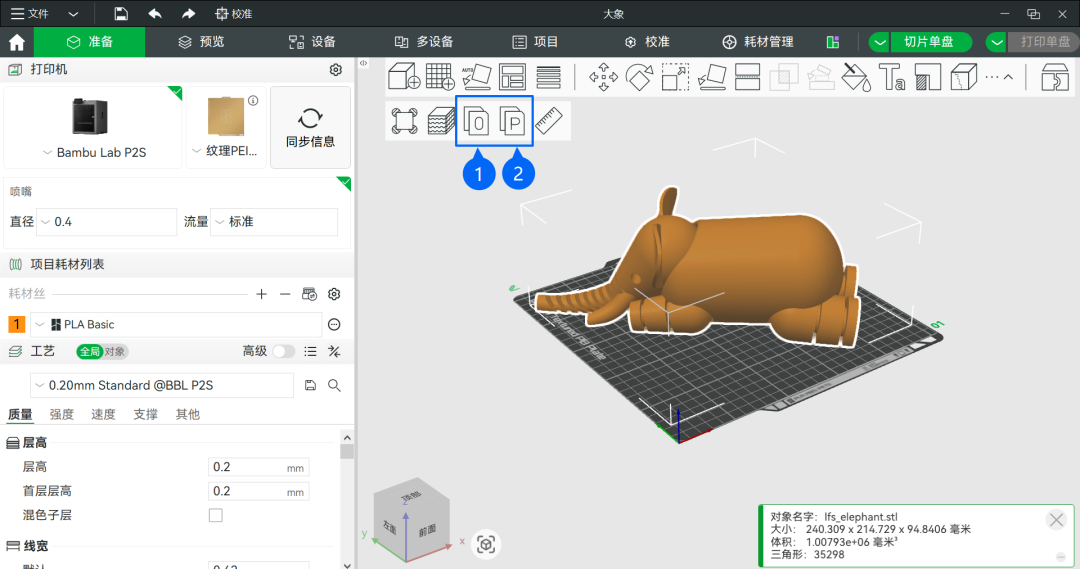Open the variable layer height tool
Viewport: 1080px width, 569px height.
(441, 121)
